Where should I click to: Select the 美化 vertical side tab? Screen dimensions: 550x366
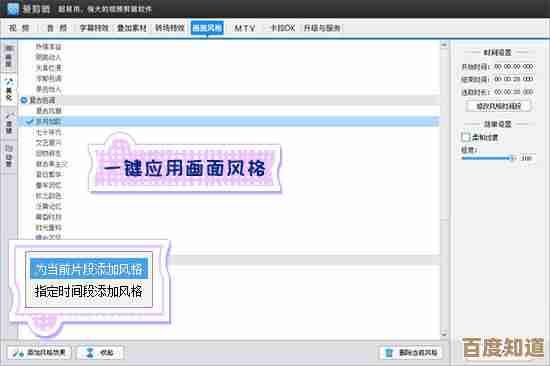tap(9, 90)
